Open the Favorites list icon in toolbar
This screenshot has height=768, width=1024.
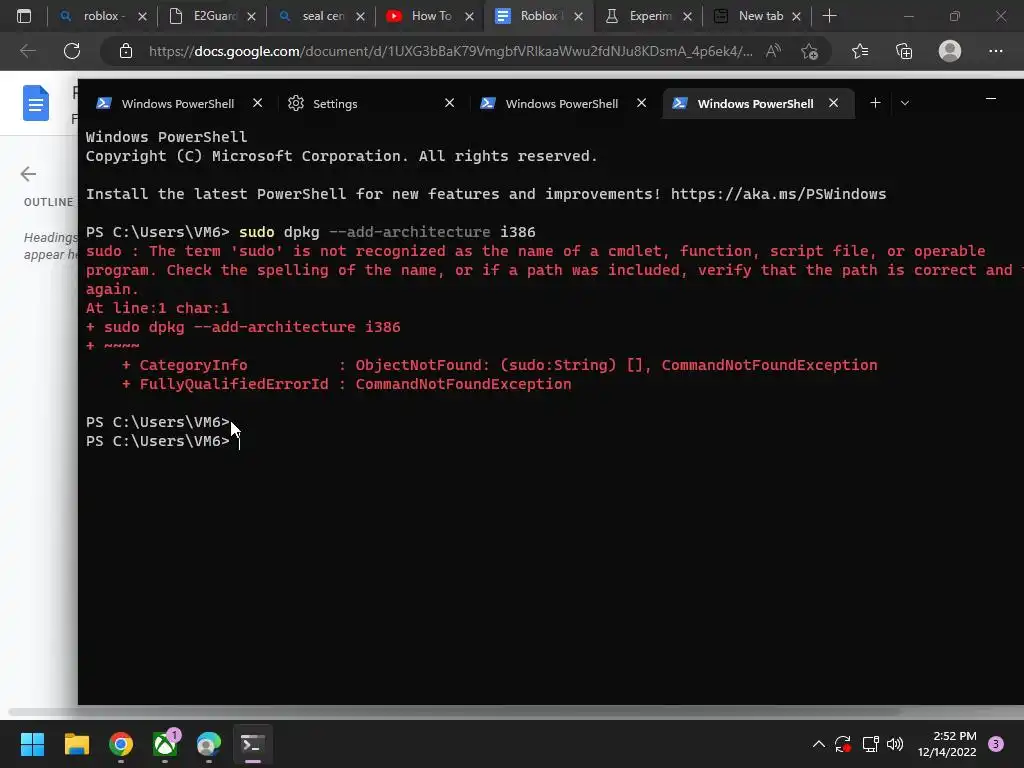click(860, 51)
